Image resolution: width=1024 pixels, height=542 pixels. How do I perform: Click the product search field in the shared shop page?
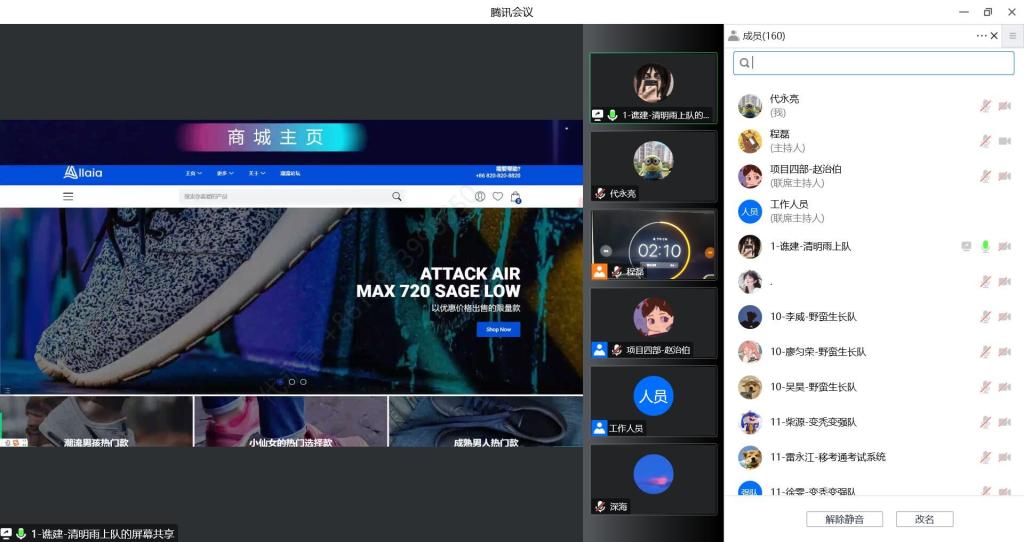coord(293,196)
